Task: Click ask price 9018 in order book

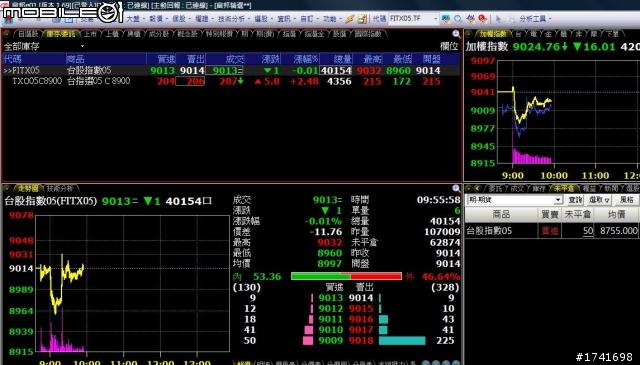Action: pyautogui.click(x=361, y=340)
